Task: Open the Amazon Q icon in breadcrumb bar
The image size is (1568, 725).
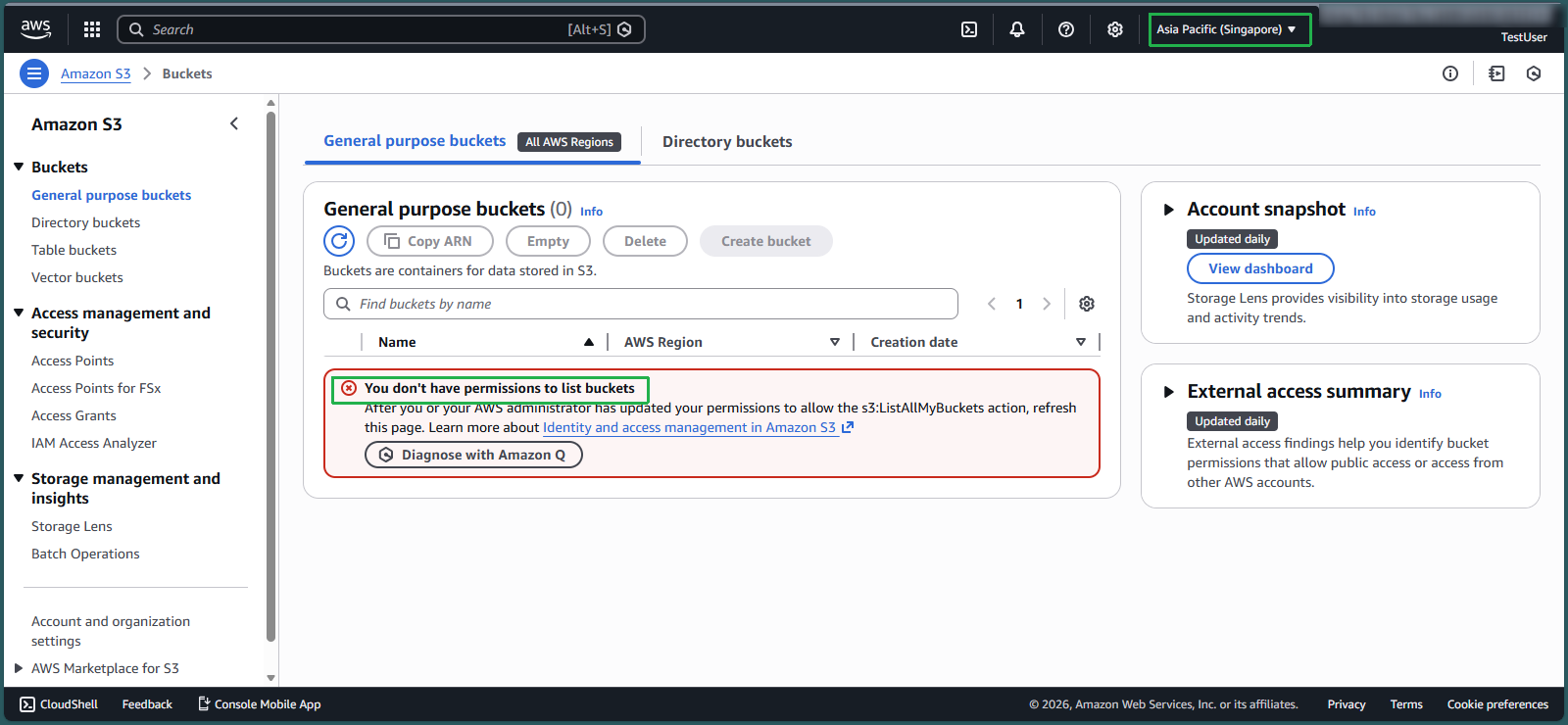Action: (x=1534, y=73)
